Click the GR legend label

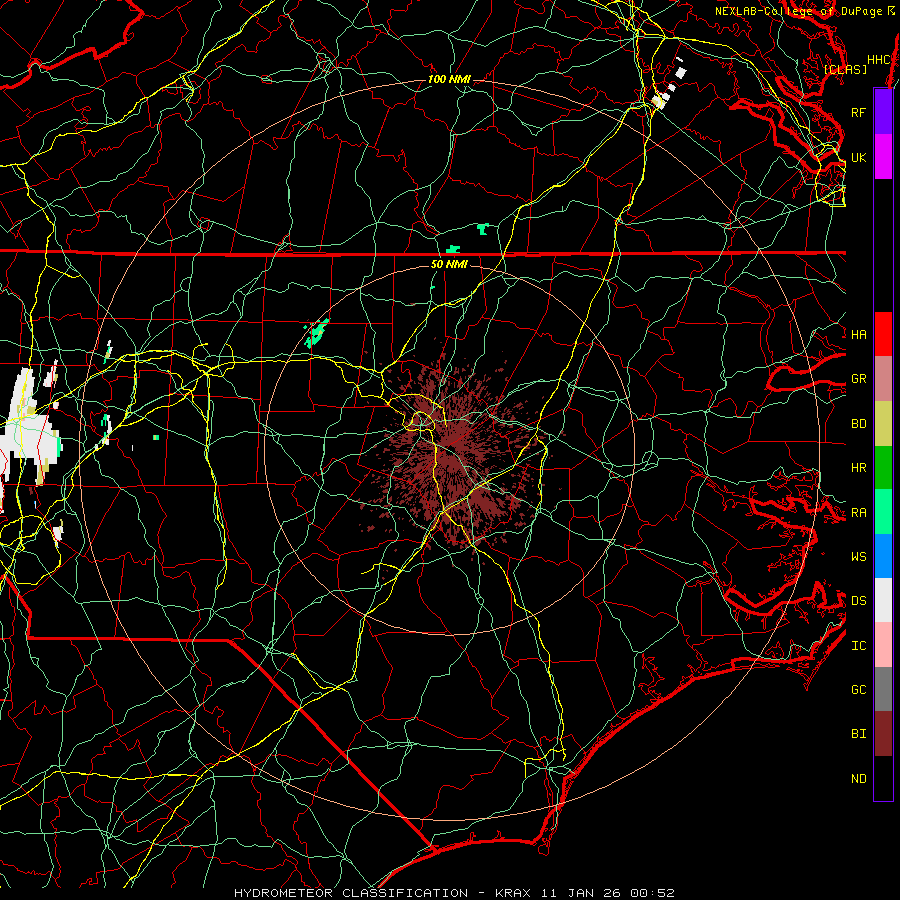click(x=858, y=379)
